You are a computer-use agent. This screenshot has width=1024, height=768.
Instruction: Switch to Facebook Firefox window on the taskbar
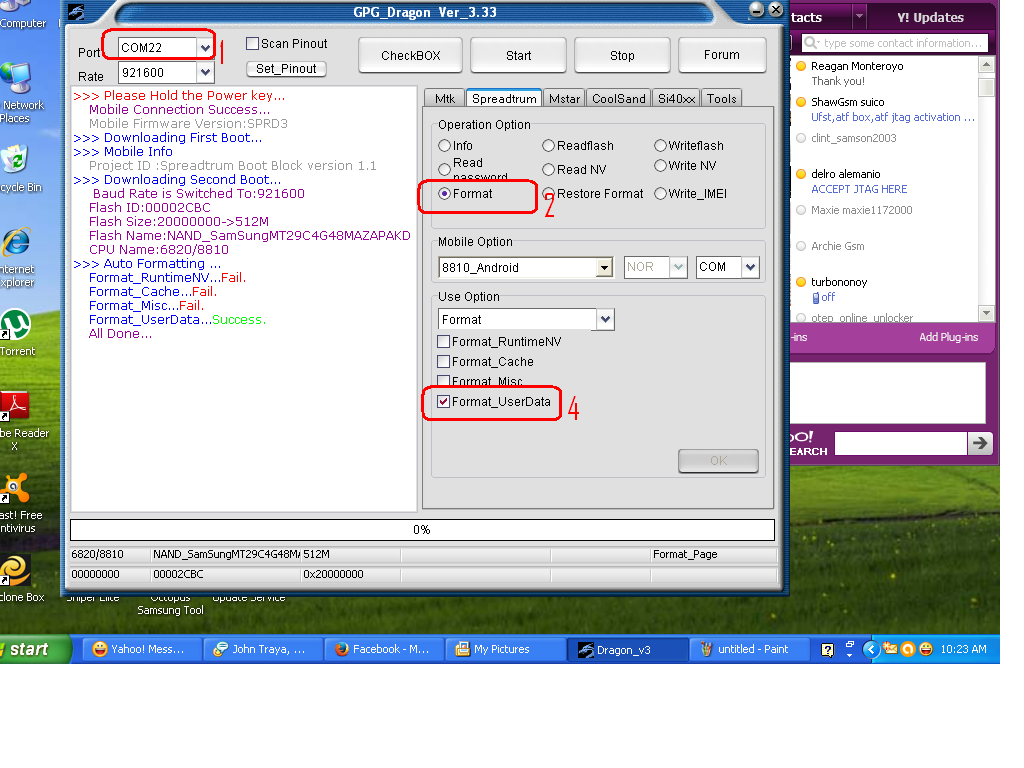click(x=384, y=649)
